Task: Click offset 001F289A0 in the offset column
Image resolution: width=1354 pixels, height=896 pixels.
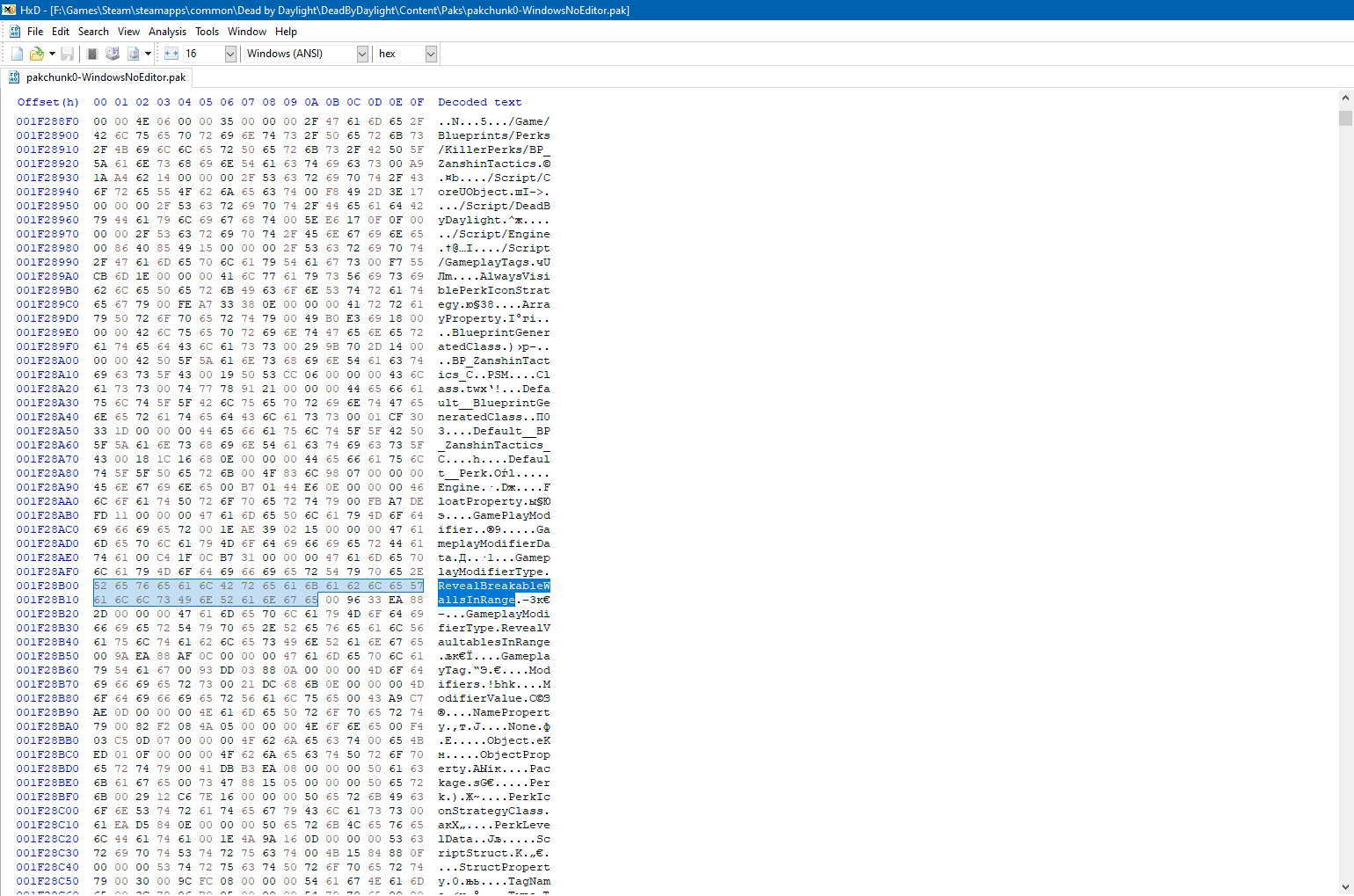Action: point(47,276)
